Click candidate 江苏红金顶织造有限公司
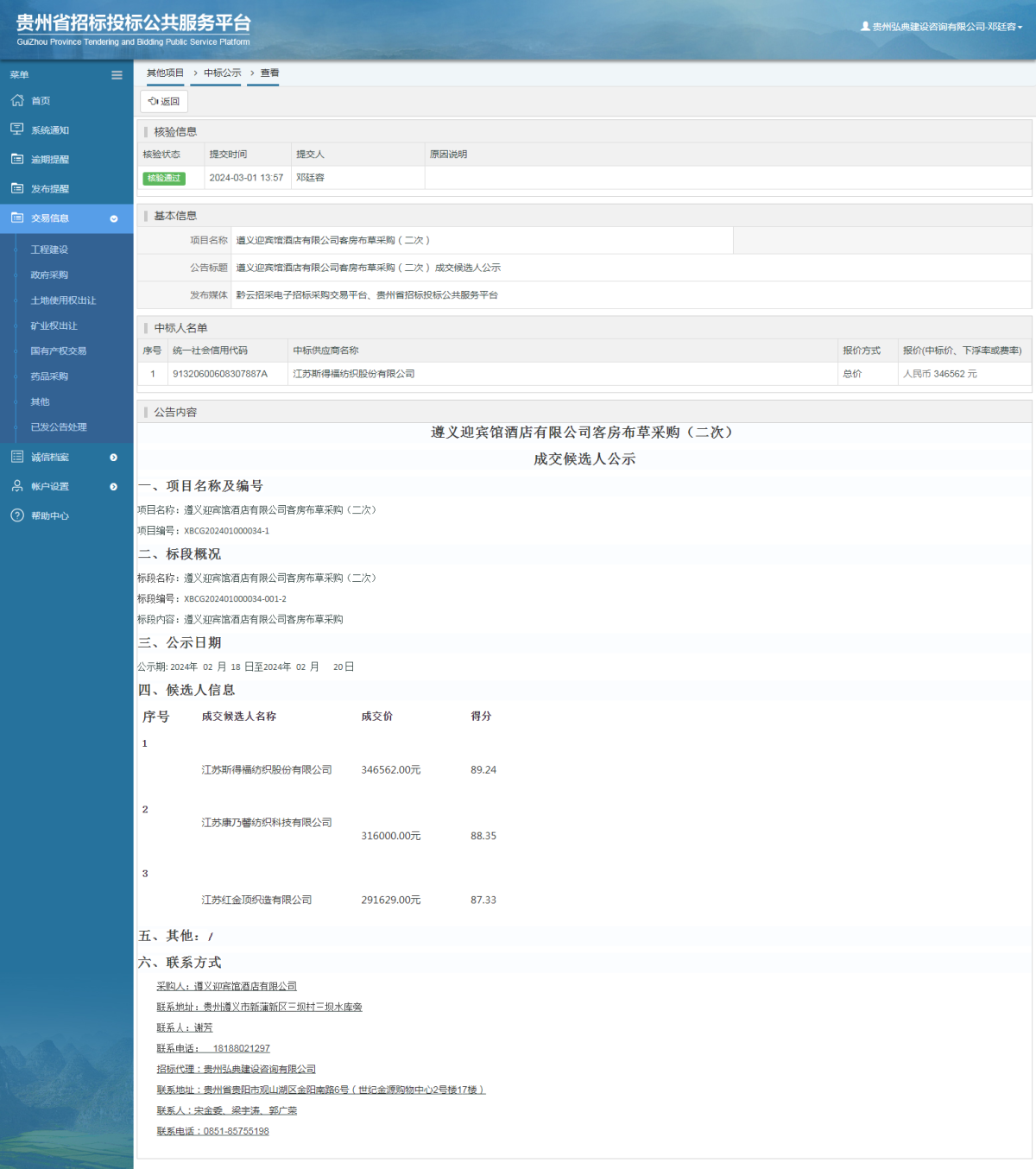 coord(256,900)
